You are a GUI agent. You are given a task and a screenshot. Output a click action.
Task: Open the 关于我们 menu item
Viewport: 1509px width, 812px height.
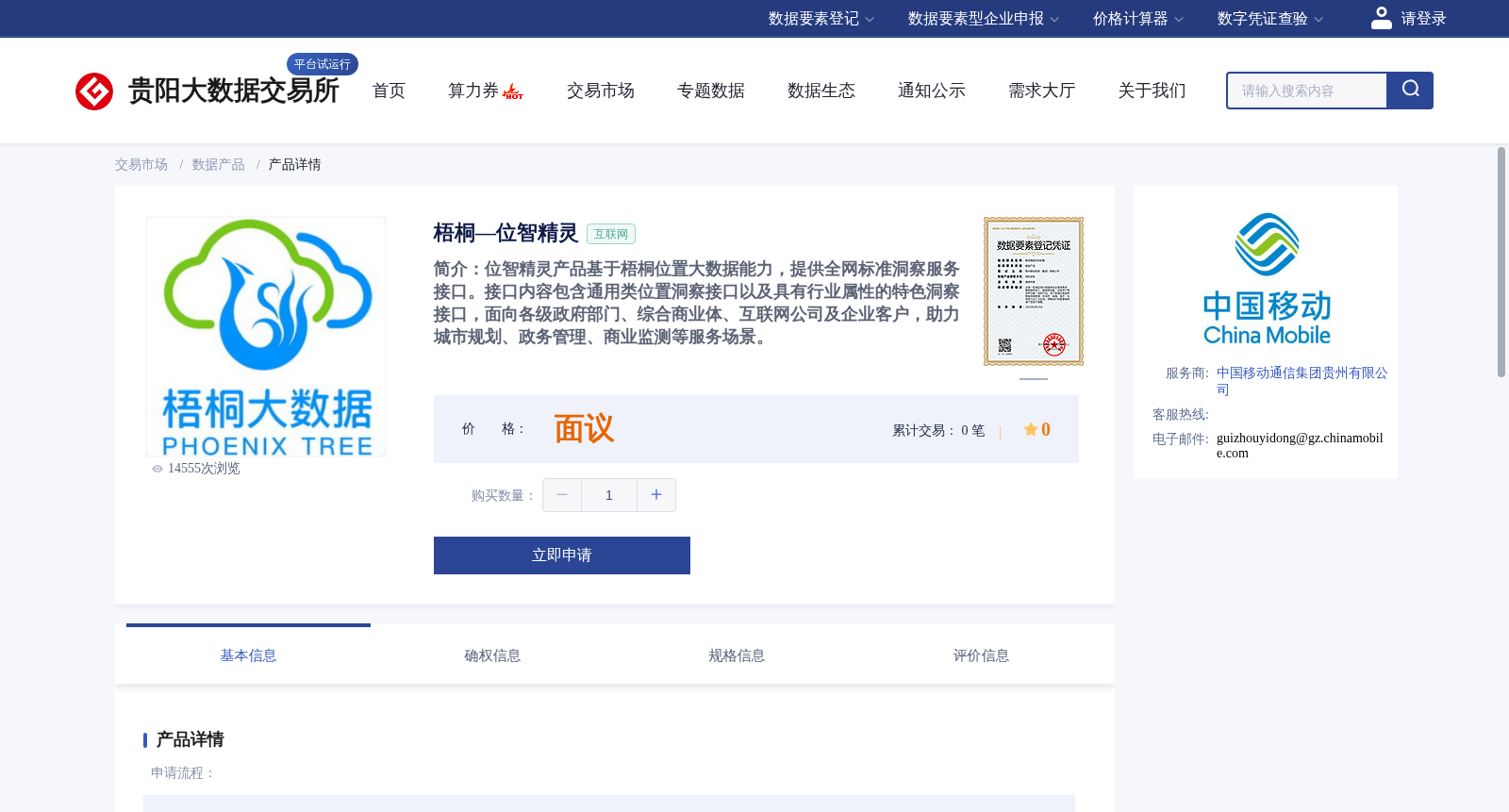click(1152, 91)
